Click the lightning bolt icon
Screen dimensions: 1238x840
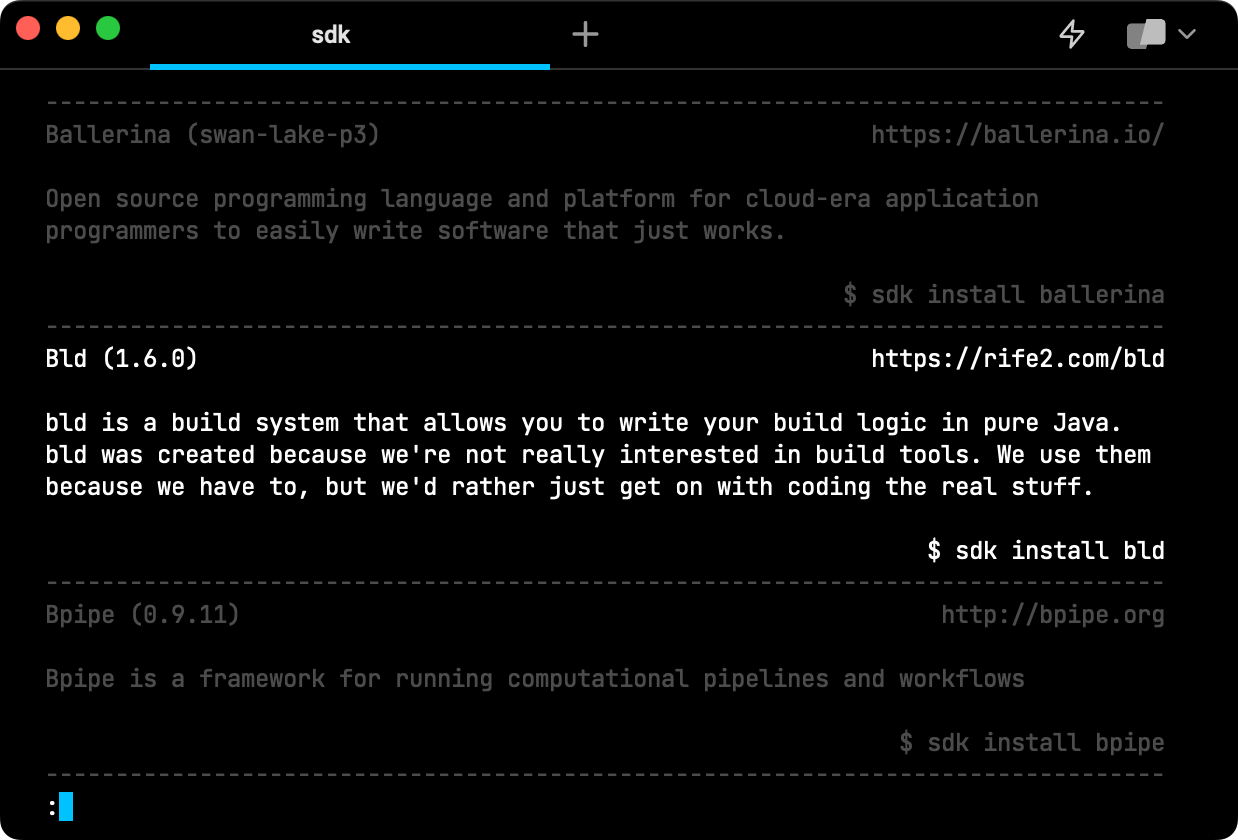1072,34
